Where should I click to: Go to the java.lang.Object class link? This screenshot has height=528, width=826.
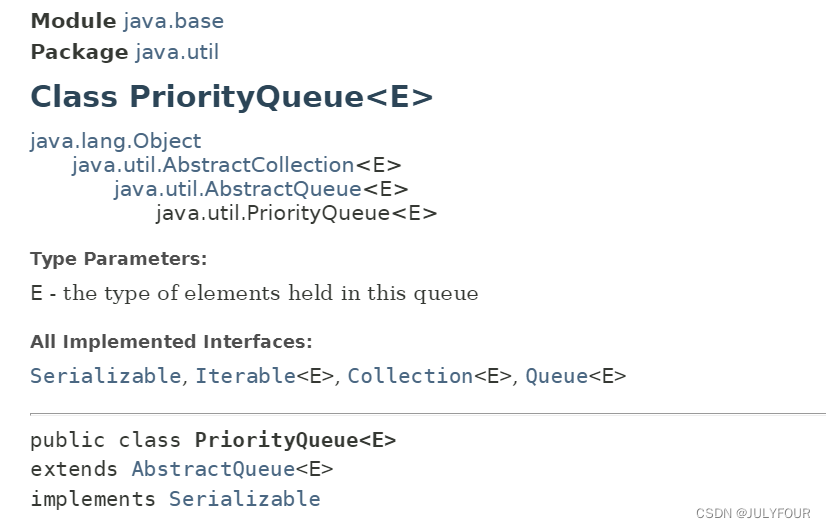coord(115,141)
